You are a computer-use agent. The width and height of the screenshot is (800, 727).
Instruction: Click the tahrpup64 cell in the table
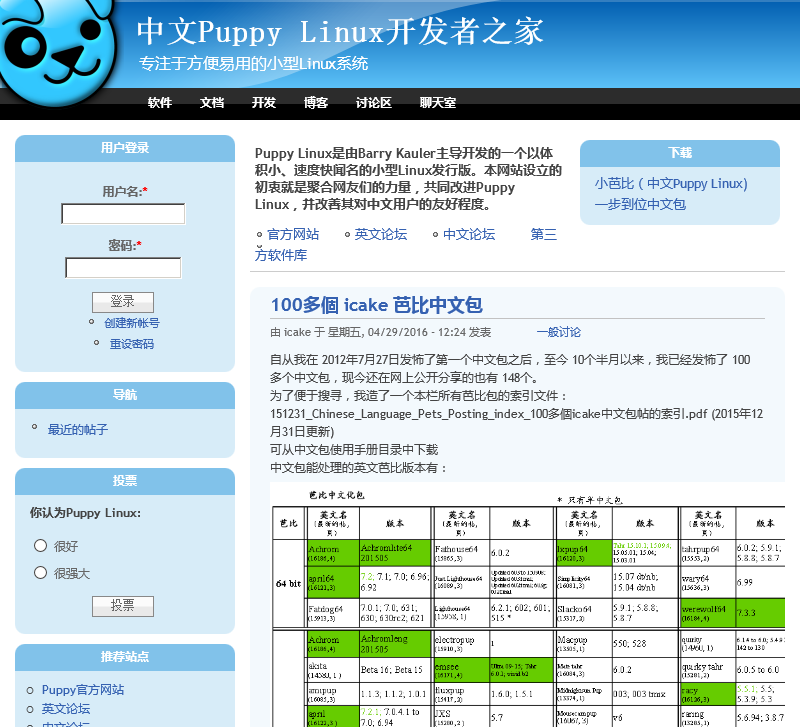click(707, 553)
